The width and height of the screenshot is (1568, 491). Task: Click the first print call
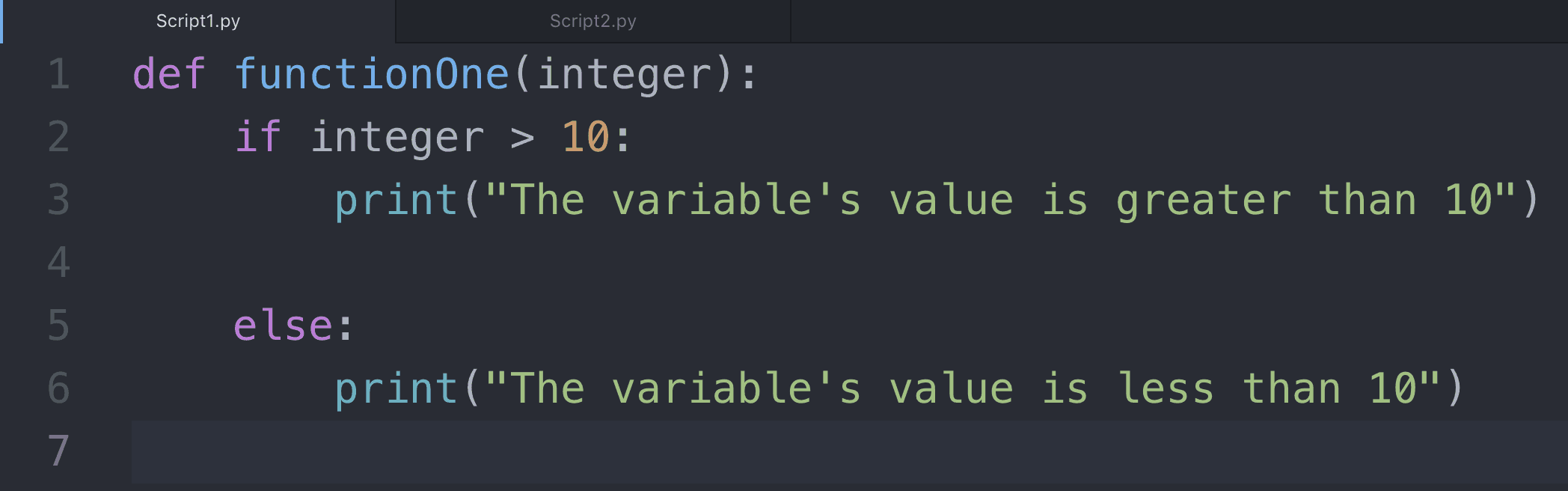396,201
